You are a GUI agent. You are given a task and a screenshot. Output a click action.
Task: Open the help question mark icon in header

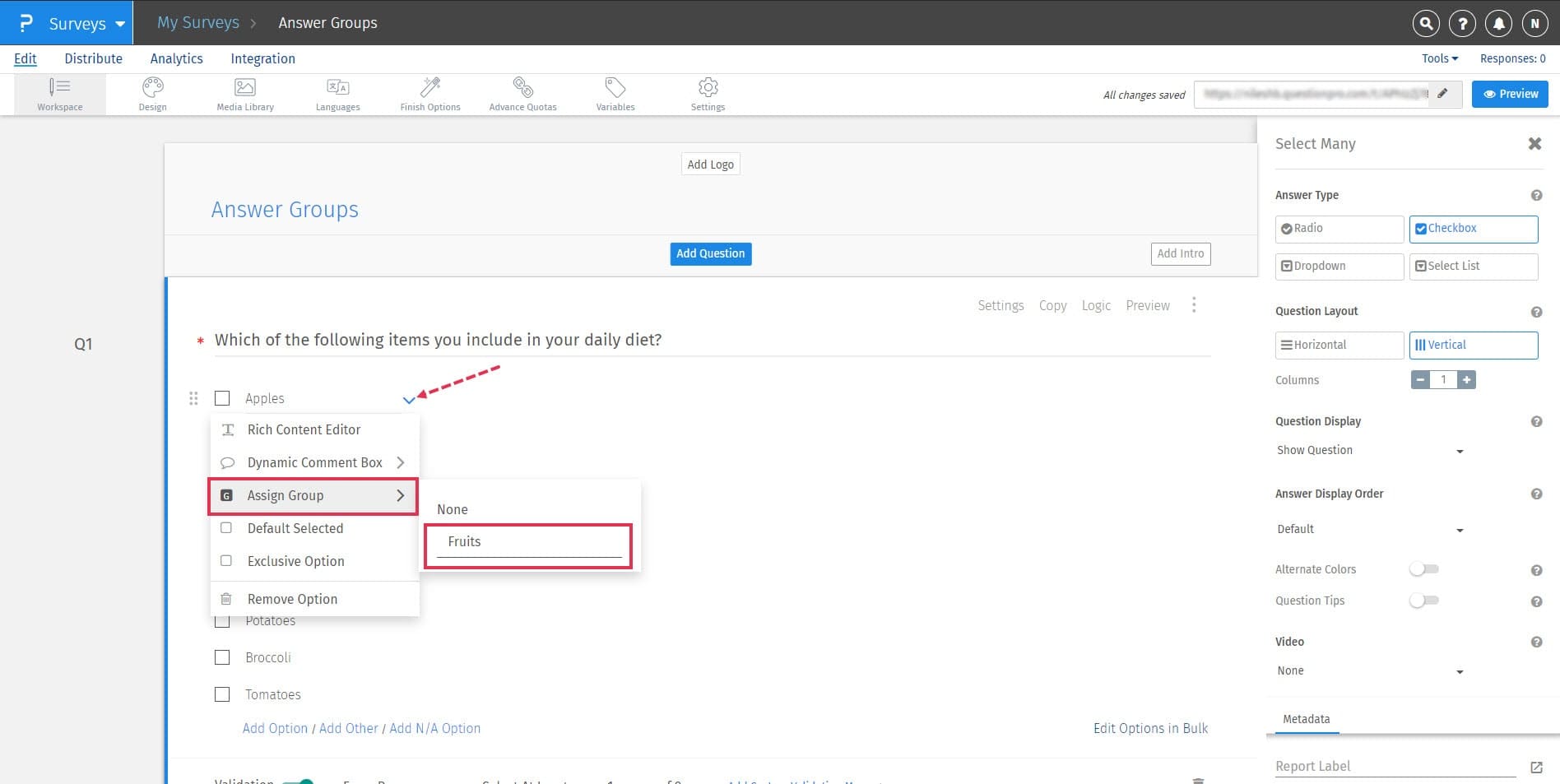pos(1462,24)
